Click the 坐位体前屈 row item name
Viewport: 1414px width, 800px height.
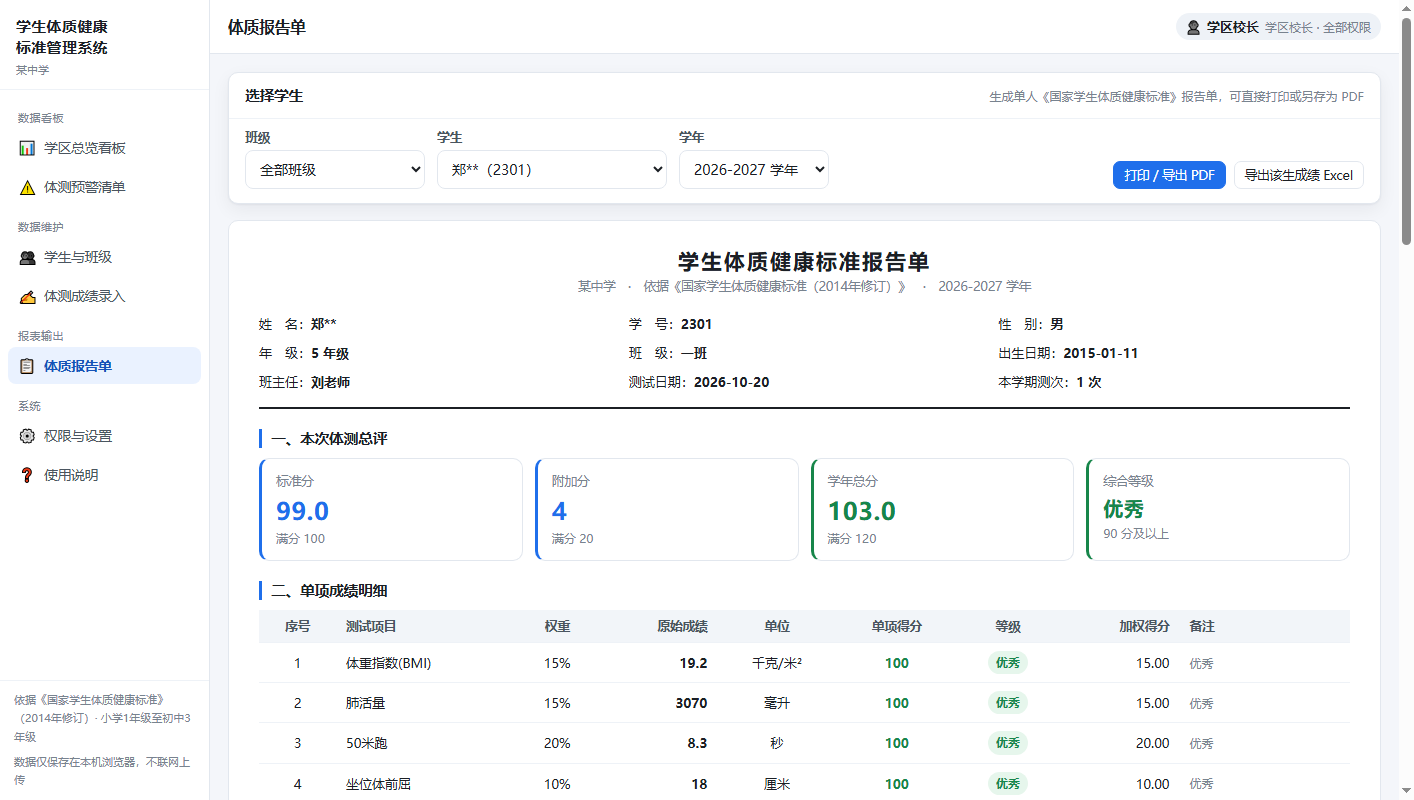click(x=378, y=784)
